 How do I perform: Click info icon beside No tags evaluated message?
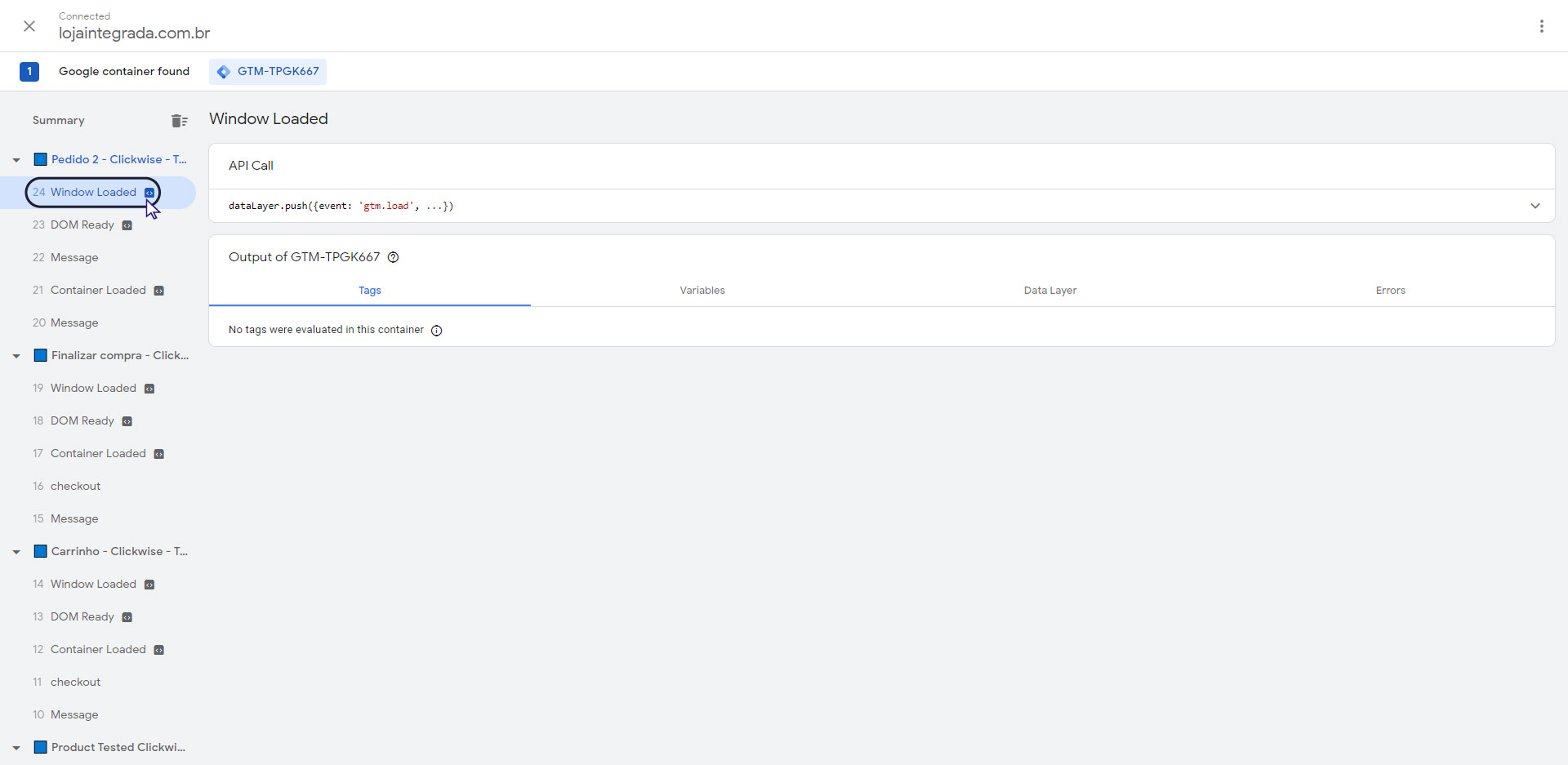[x=436, y=331]
